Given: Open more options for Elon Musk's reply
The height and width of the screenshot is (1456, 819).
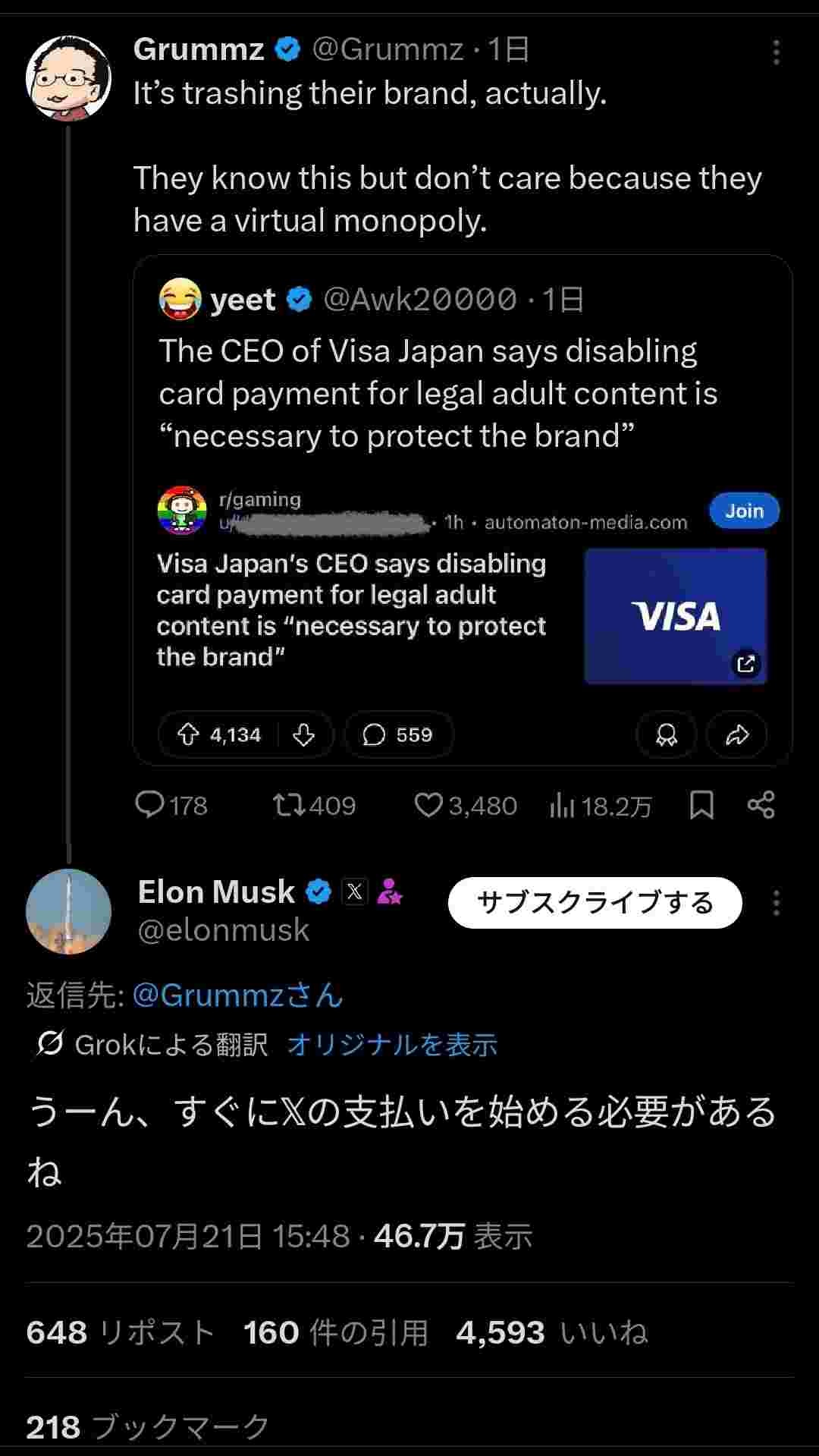Looking at the screenshot, I should tap(776, 903).
